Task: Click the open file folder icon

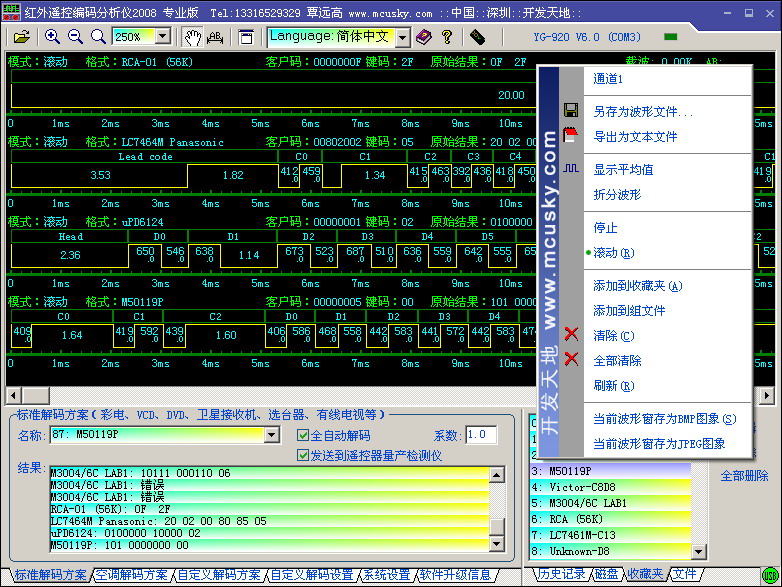Action: point(21,37)
